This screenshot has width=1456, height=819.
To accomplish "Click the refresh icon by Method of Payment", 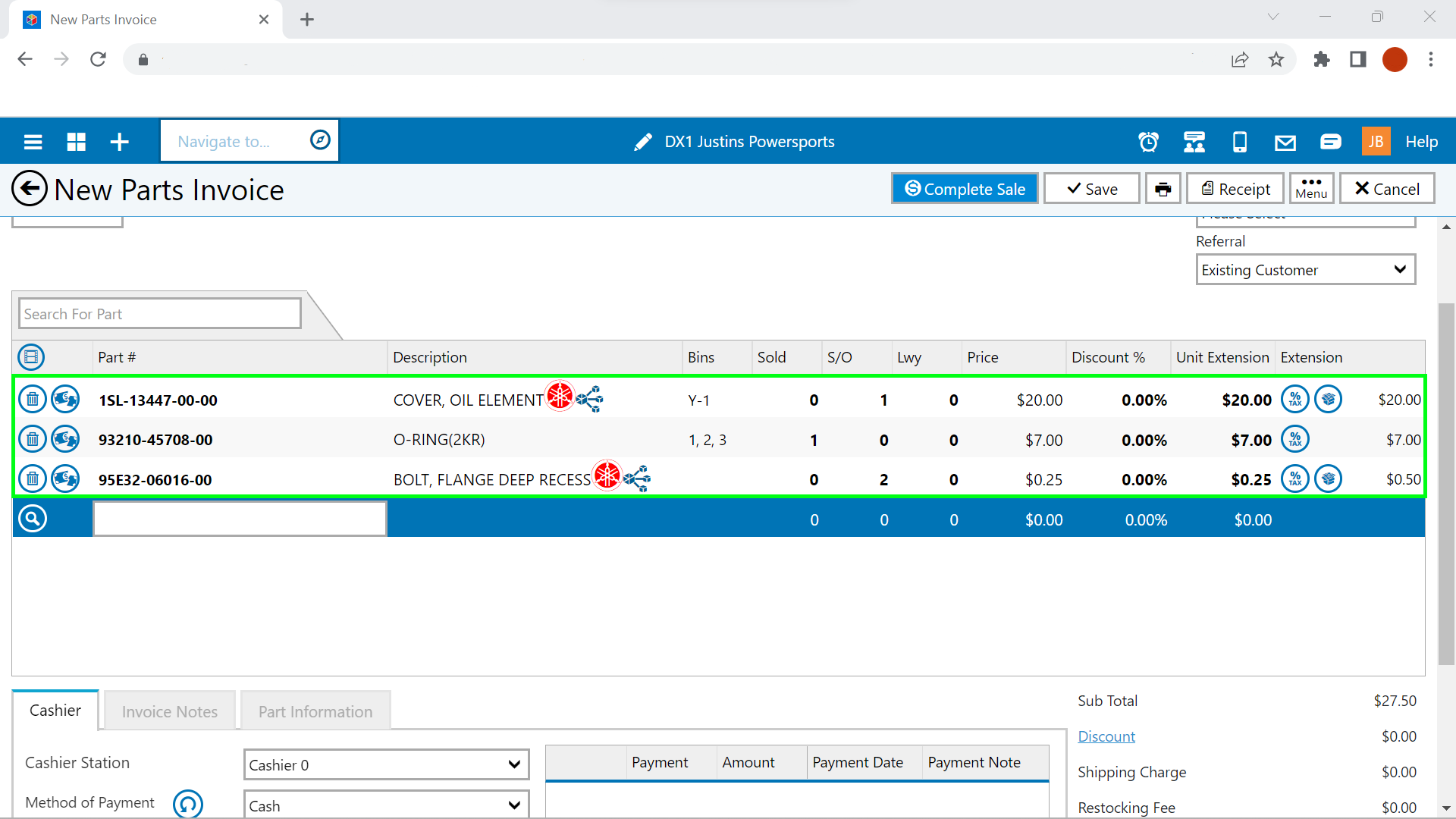I will pyautogui.click(x=187, y=803).
